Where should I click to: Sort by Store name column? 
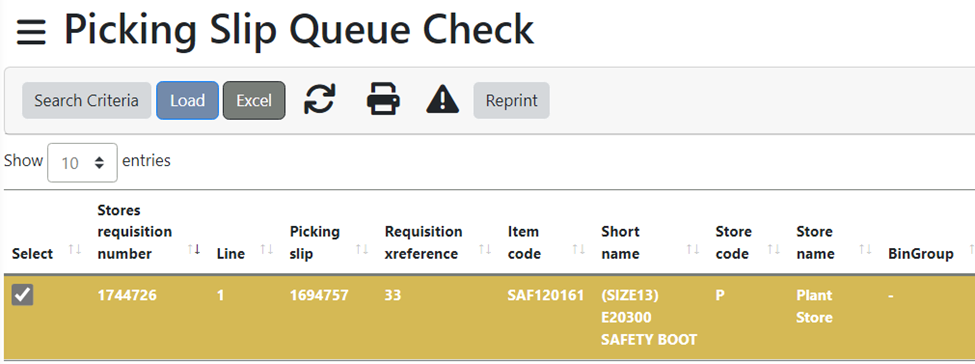click(864, 250)
